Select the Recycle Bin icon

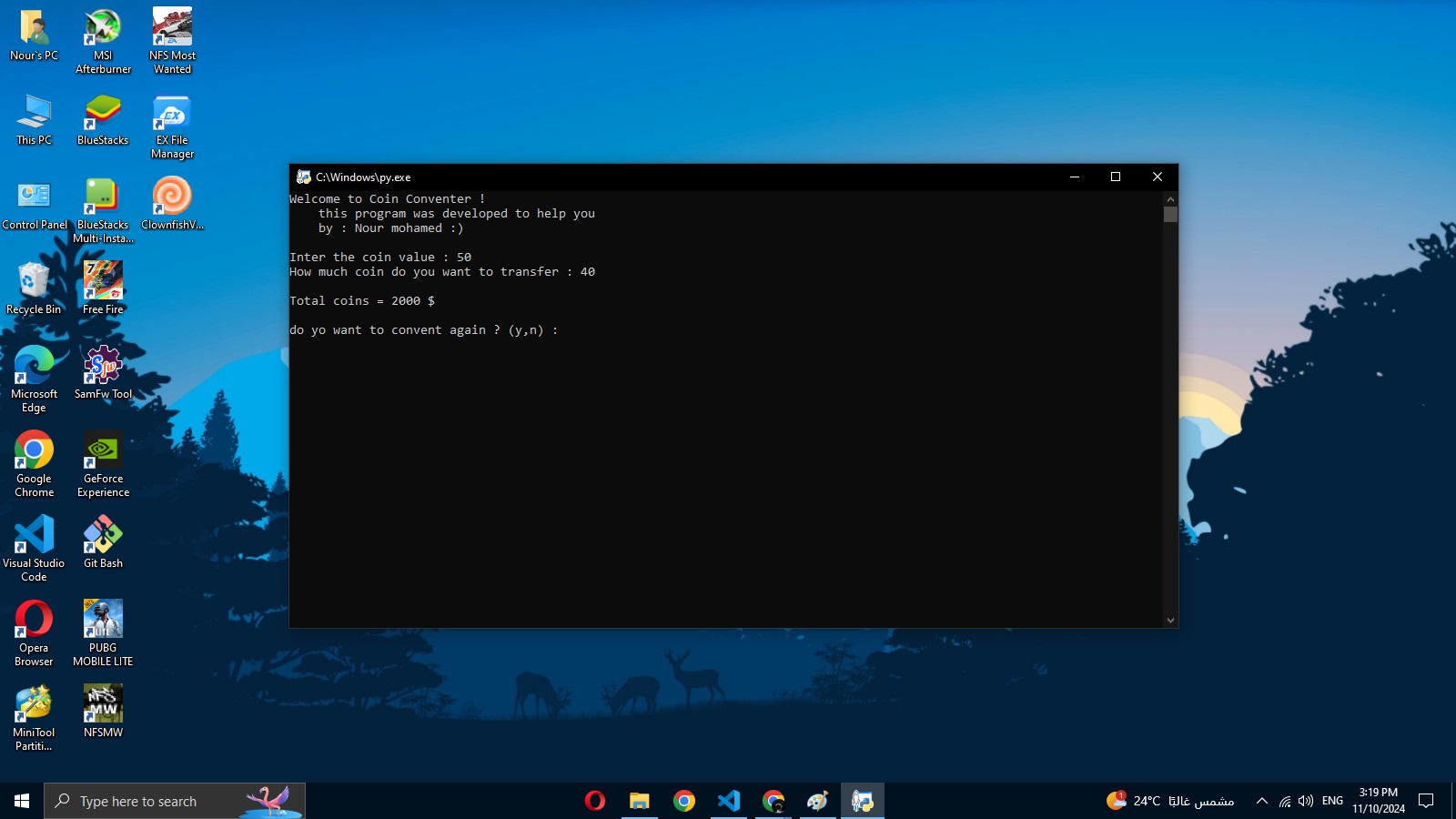tap(34, 289)
